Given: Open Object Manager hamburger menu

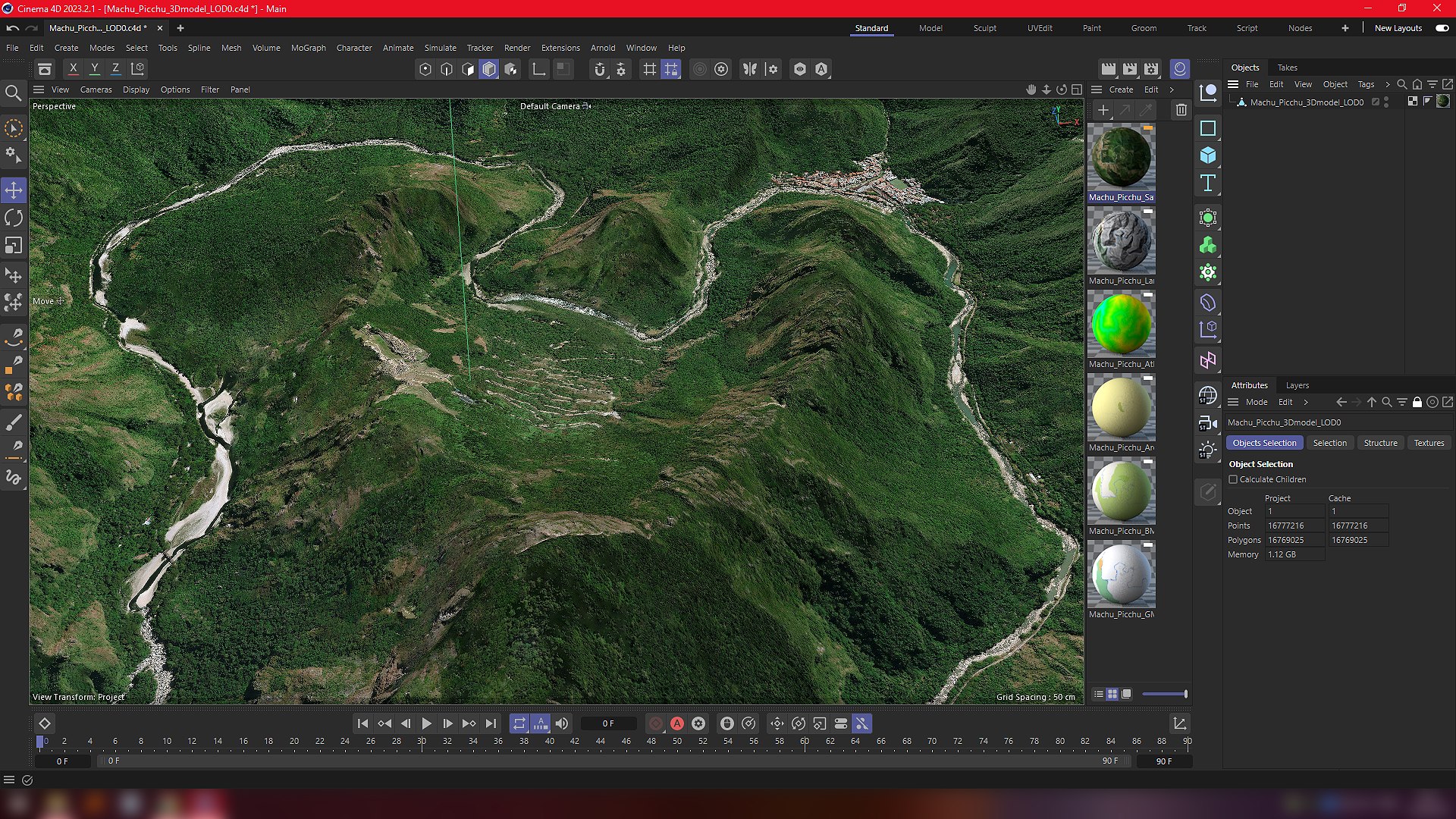Looking at the screenshot, I should click(x=1233, y=84).
